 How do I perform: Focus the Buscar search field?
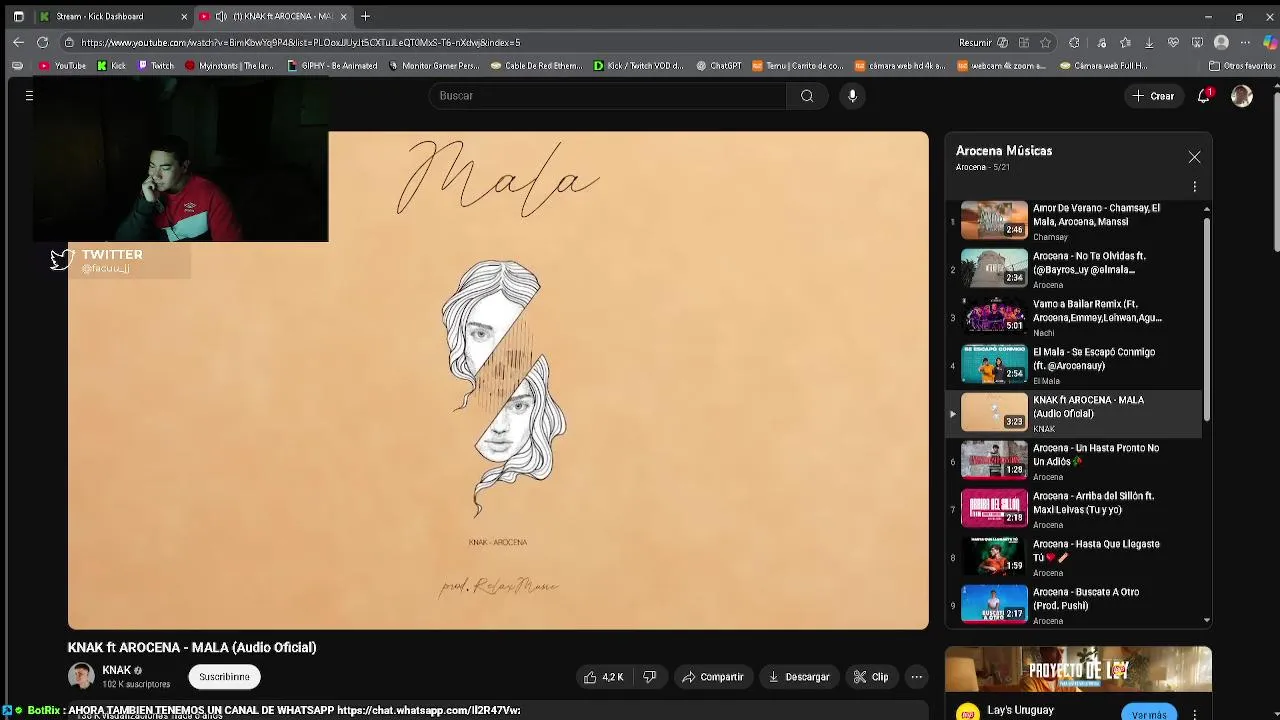point(608,96)
